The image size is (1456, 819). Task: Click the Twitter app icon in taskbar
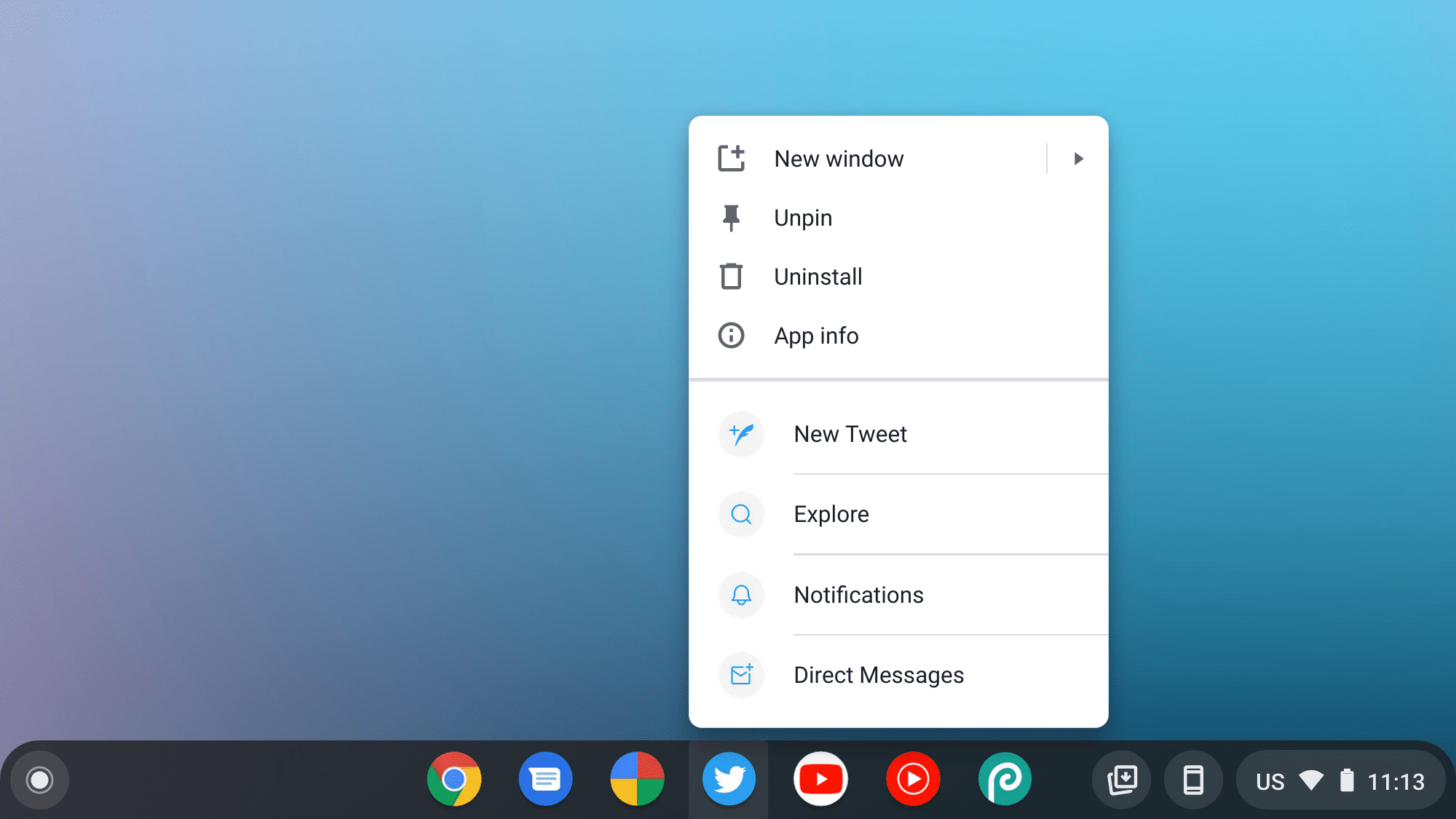[x=729, y=779]
